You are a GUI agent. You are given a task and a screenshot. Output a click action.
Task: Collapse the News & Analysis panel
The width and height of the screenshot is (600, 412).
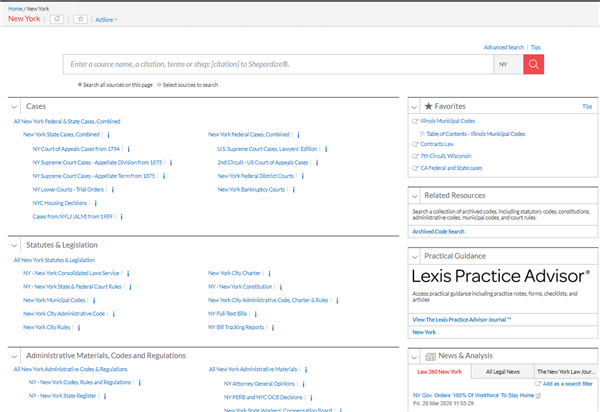pos(414,357)
